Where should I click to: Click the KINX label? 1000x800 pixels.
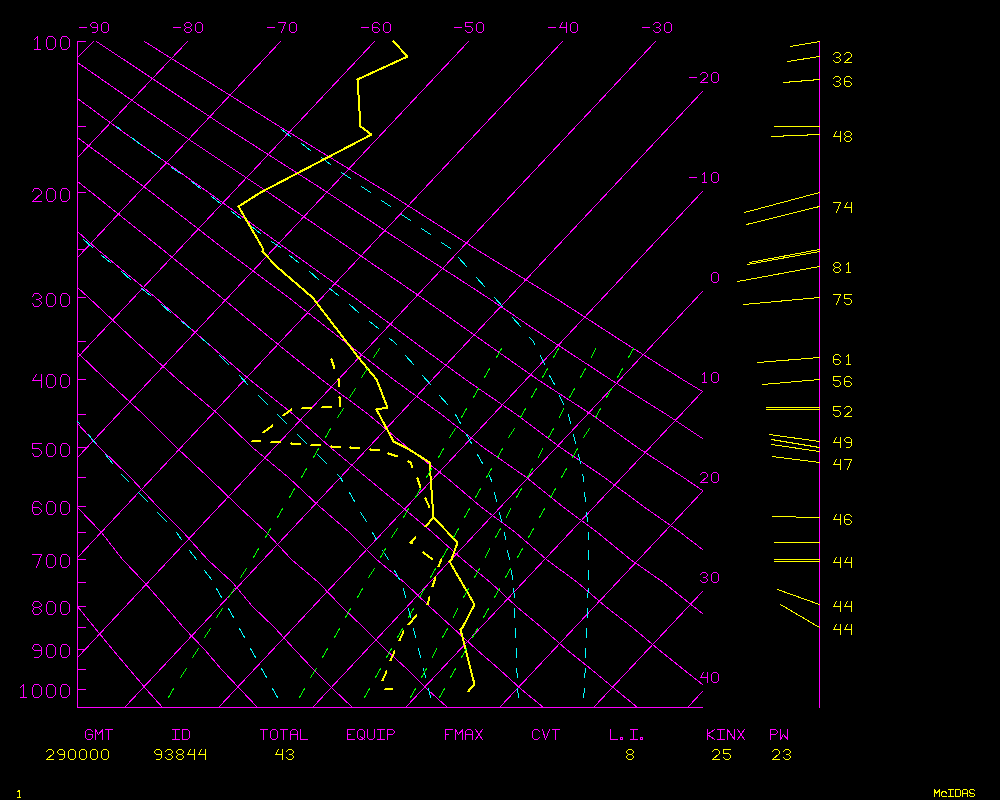[x=725, y=735]
